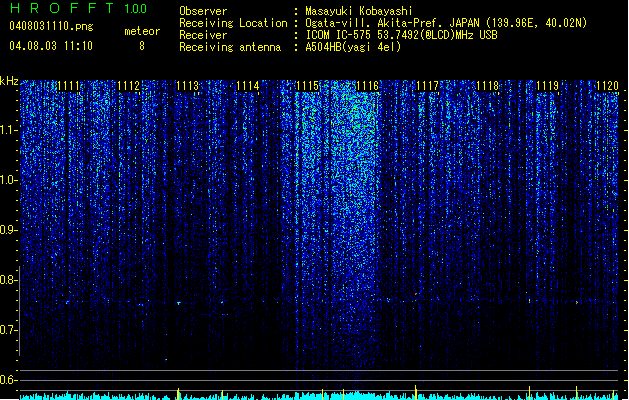629x400 pixels.
Task: Click the 1115 time marker
Action: pos(307,86)
